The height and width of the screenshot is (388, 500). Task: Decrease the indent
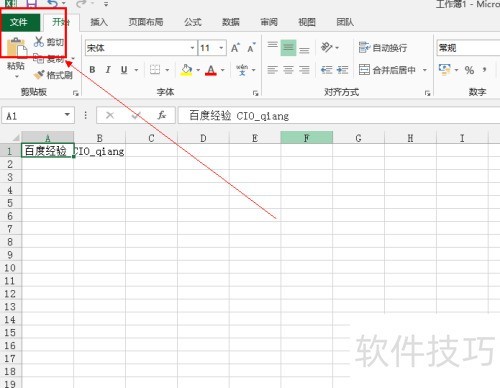point(326,70)
